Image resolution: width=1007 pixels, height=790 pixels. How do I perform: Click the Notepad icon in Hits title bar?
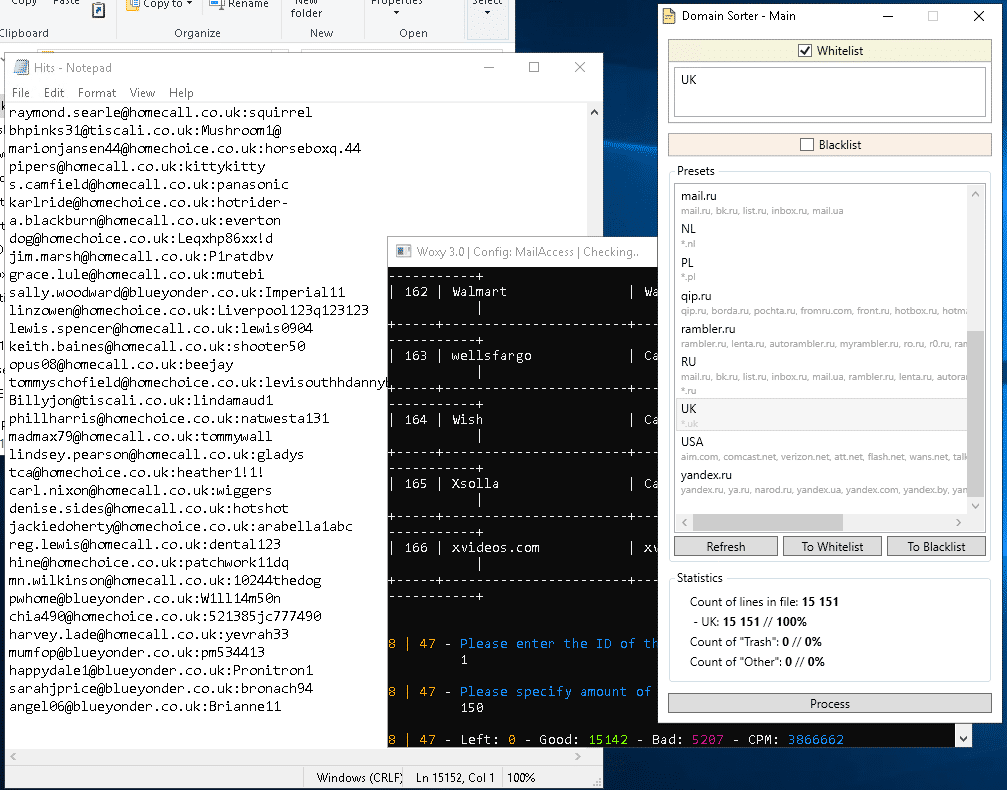[20, 67]
